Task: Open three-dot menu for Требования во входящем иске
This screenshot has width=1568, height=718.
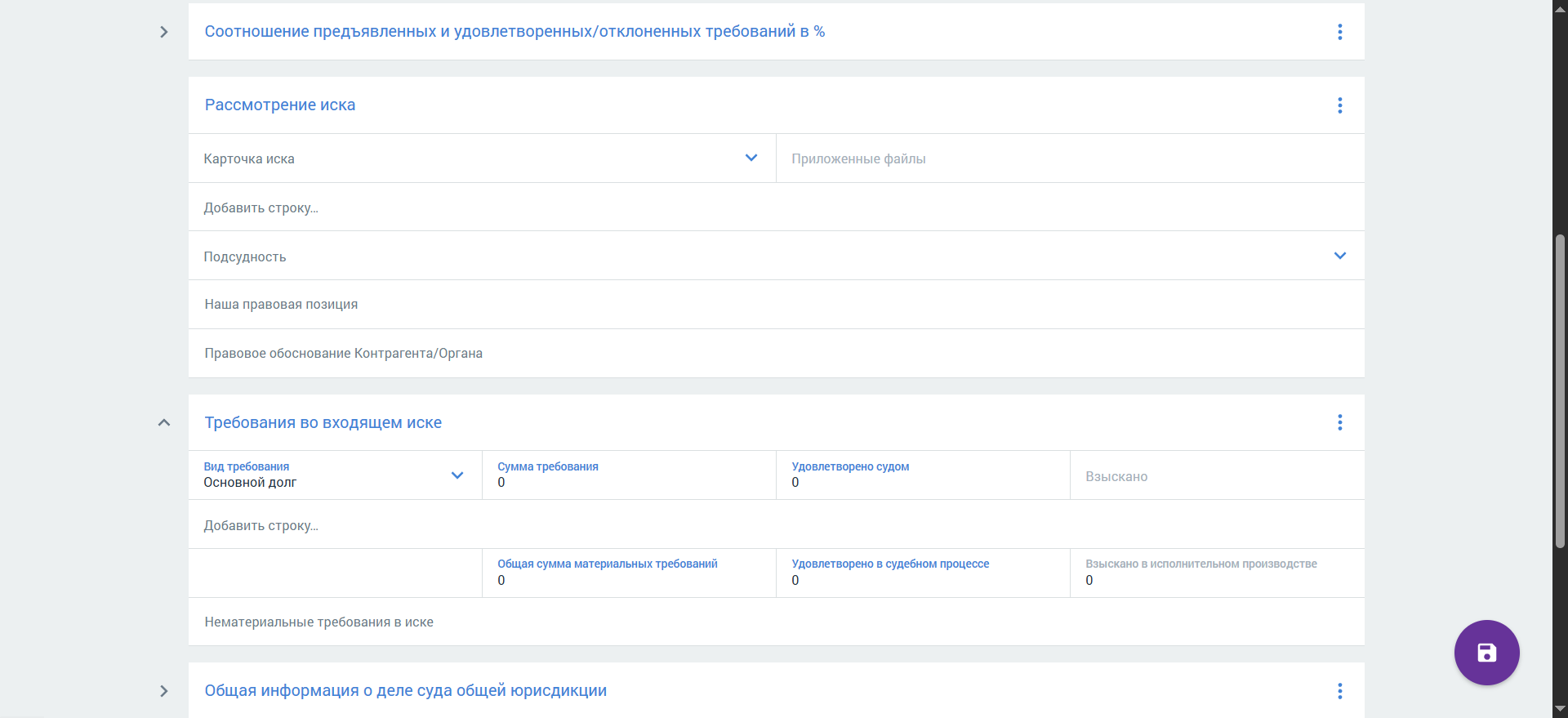Action: (x=1339, y=422)
